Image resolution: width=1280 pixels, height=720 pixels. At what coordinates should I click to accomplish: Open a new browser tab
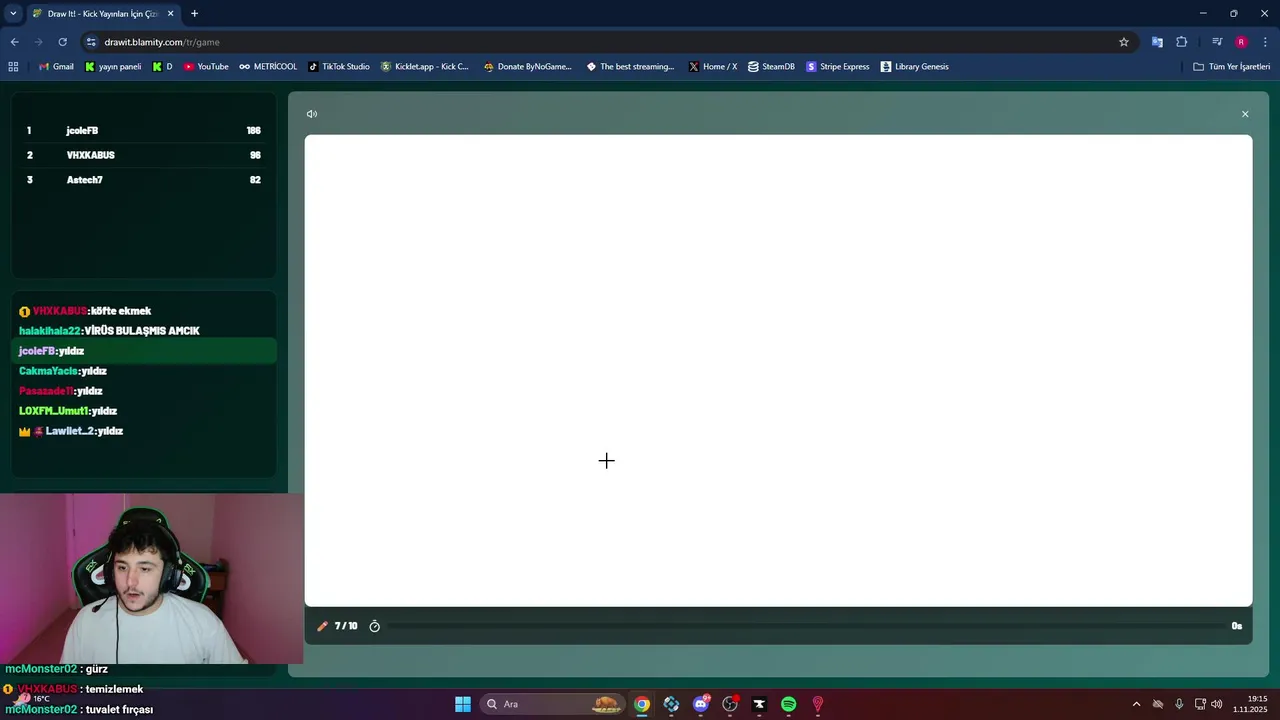click(x=194, y=14)
